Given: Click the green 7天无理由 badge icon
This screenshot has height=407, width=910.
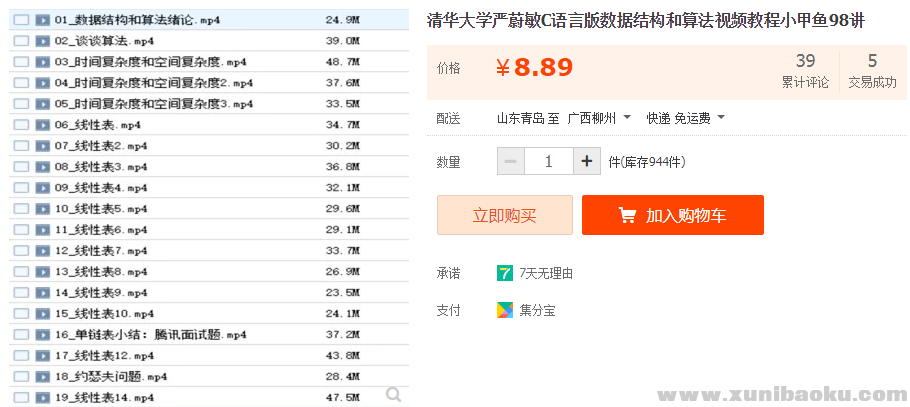Looking at the screenshot, I should coord(505,273).
